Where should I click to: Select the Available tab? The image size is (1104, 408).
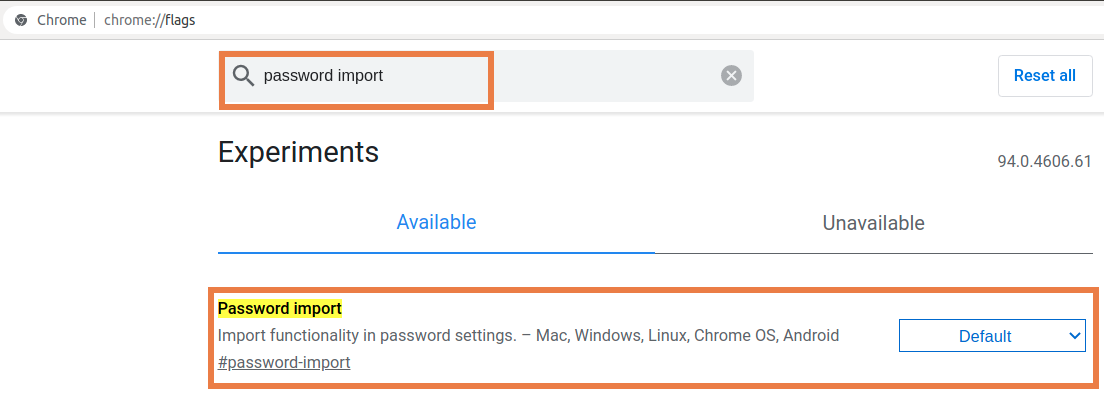coord(437,223)
